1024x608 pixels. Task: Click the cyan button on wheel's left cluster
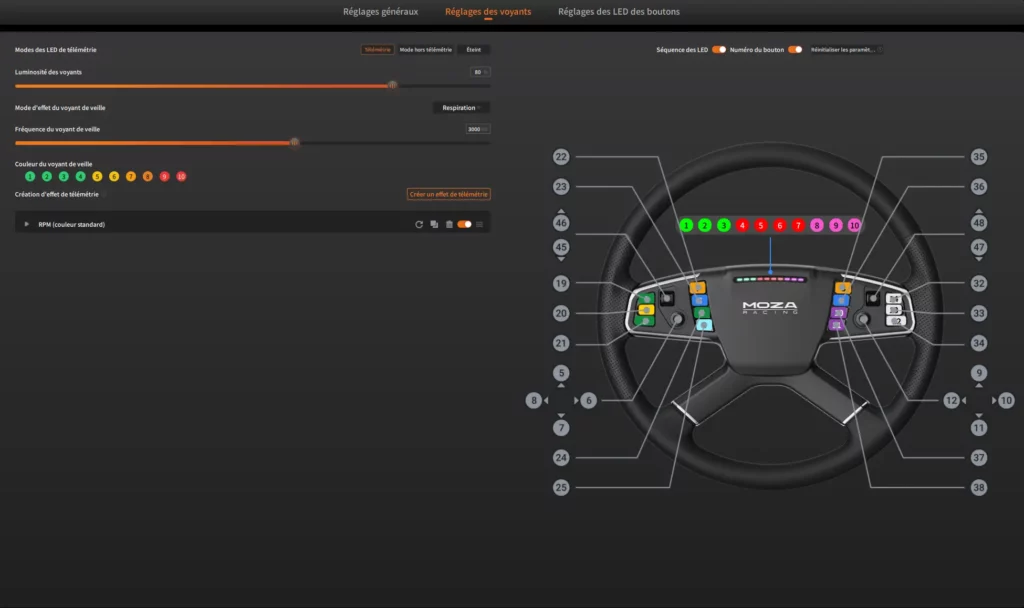[x=704, y=325]
